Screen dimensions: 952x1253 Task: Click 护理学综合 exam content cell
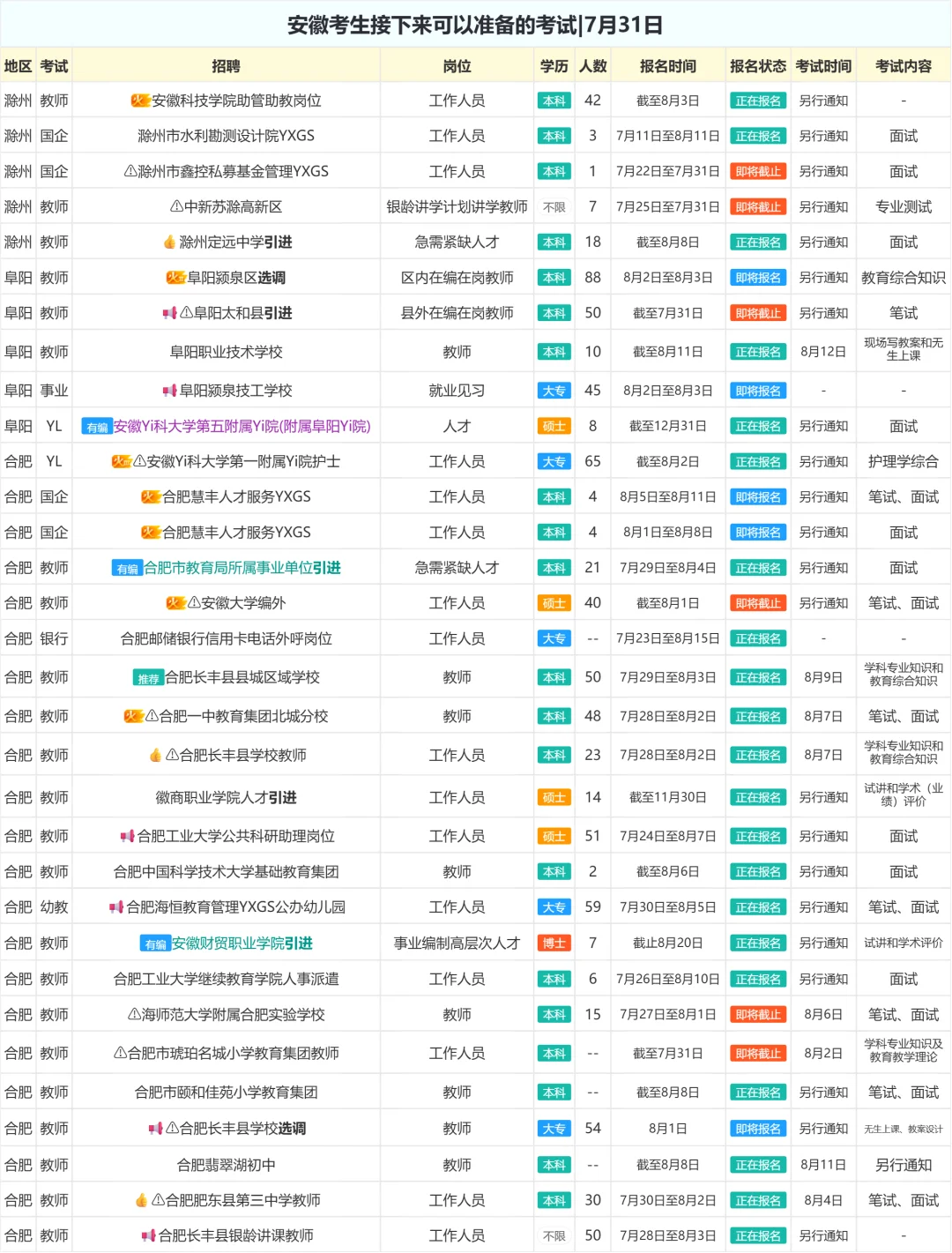904,461
